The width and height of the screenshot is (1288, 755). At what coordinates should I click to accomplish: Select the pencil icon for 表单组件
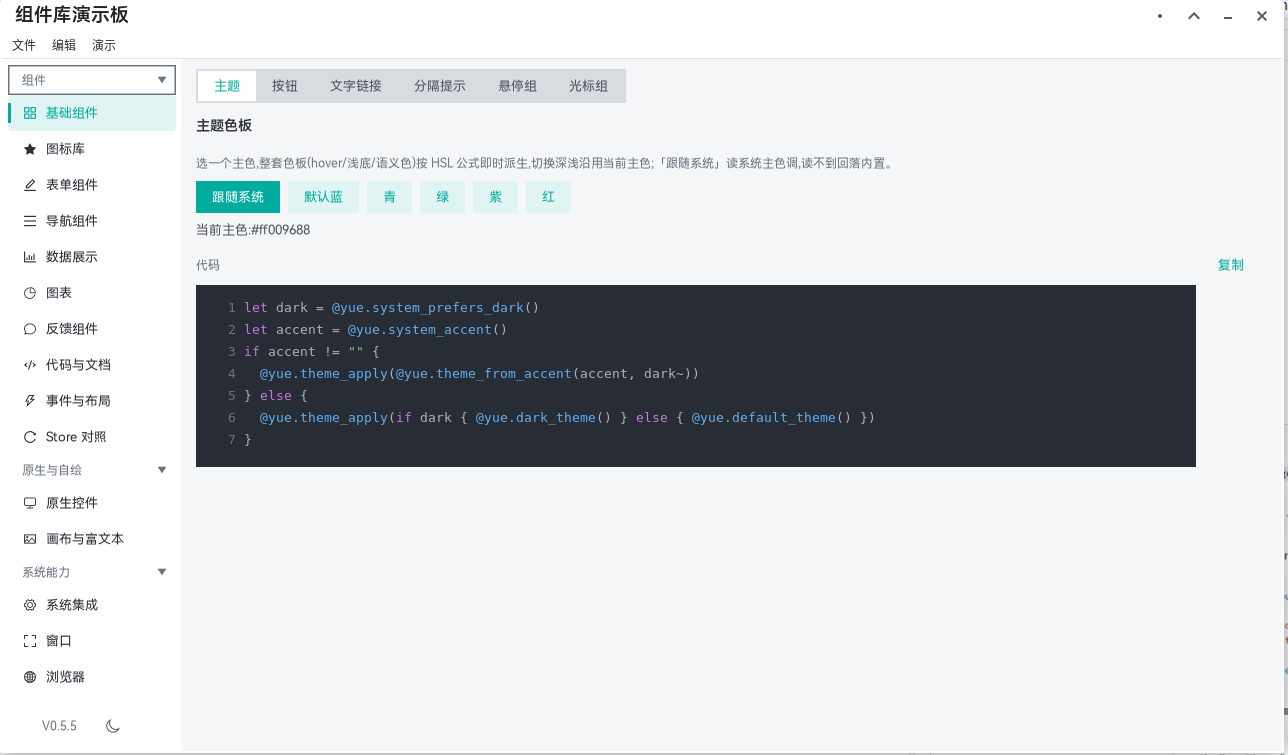pos(30,185)
